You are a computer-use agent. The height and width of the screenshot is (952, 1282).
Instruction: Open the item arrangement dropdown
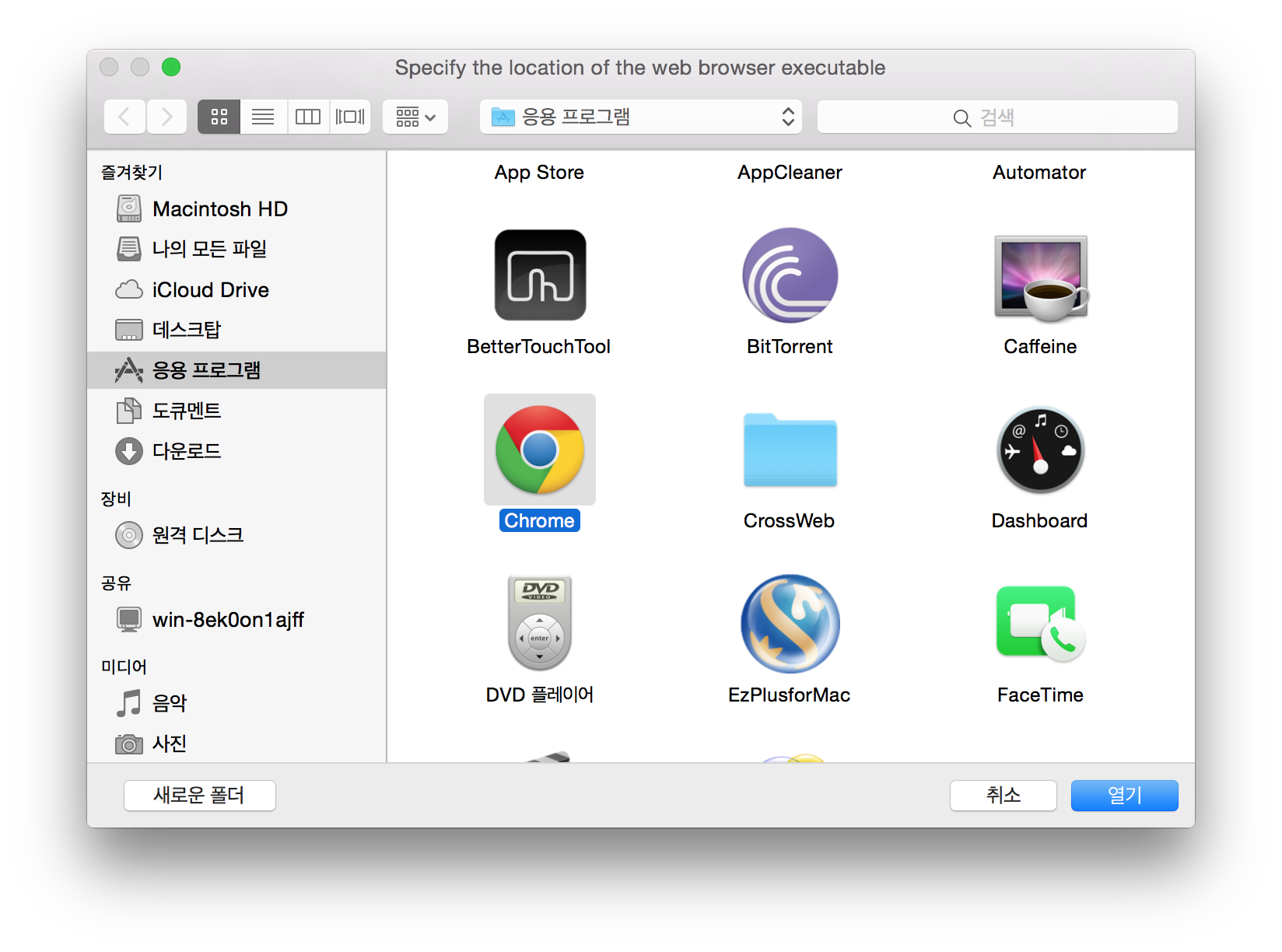(415, 117)
